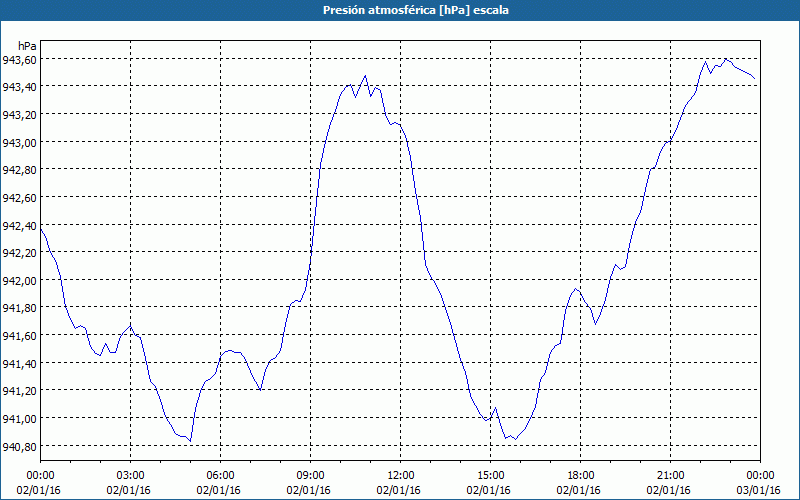Click the 942,80 y-axis label

click(x=19, y=170)
